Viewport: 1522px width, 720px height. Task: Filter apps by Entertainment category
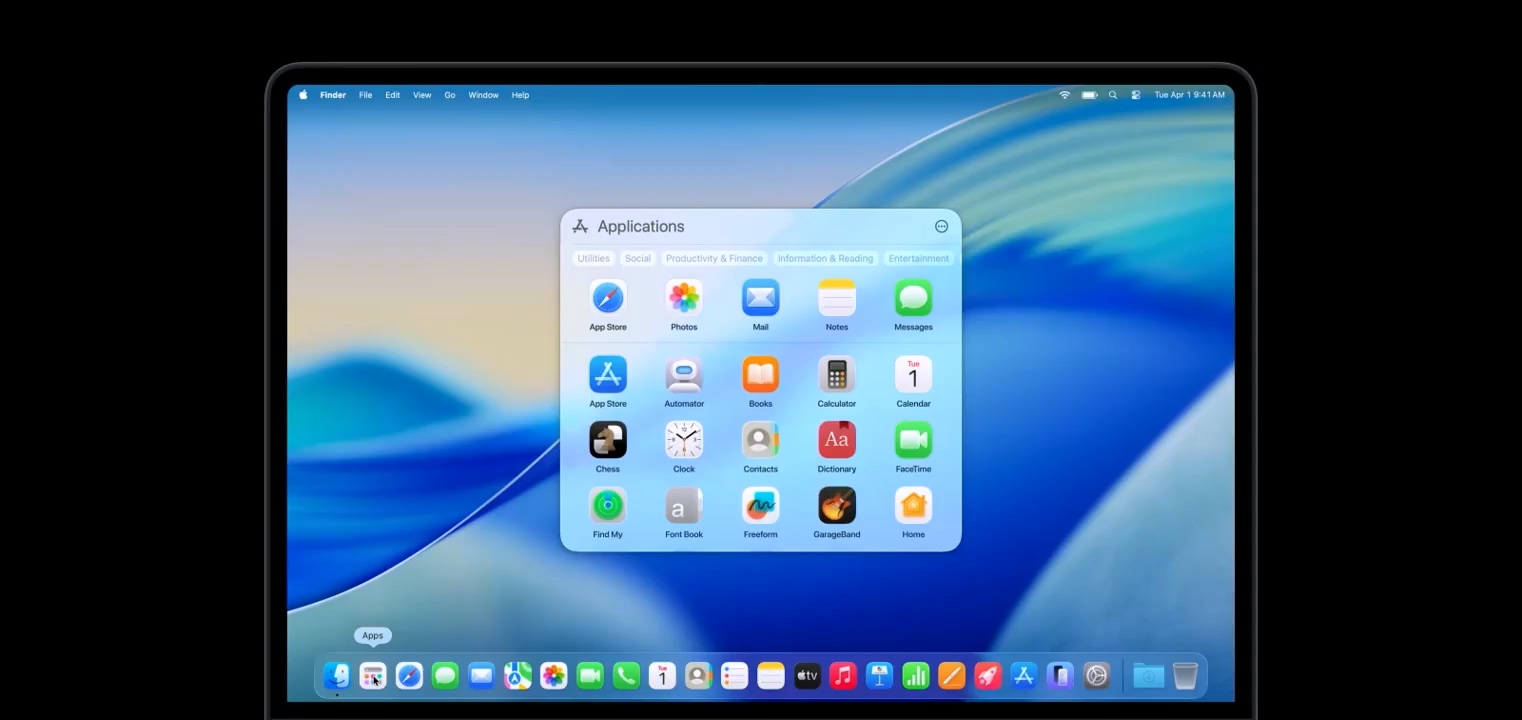(918, 258)
